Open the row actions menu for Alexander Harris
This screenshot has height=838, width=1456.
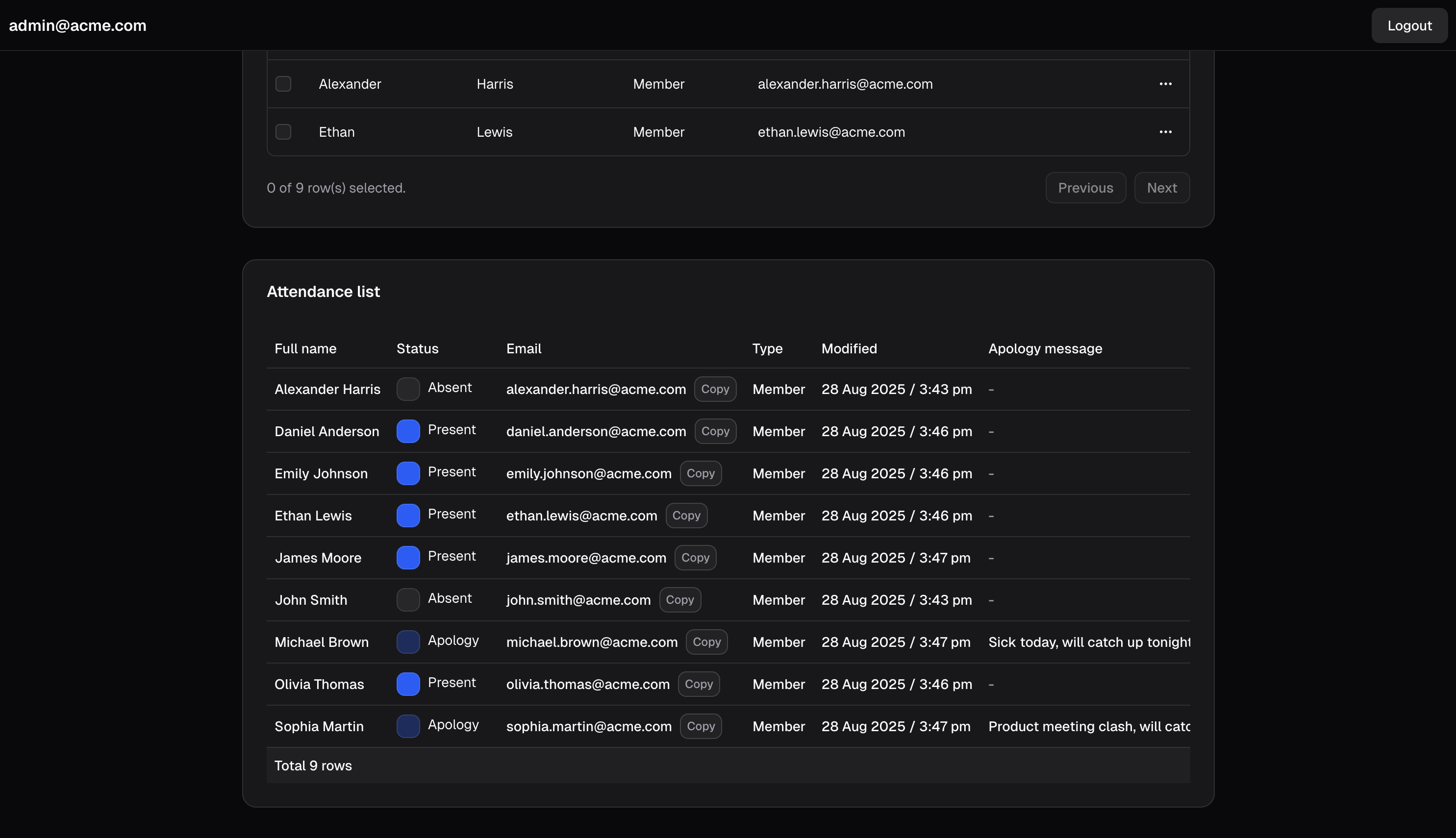pos(1165,84)
